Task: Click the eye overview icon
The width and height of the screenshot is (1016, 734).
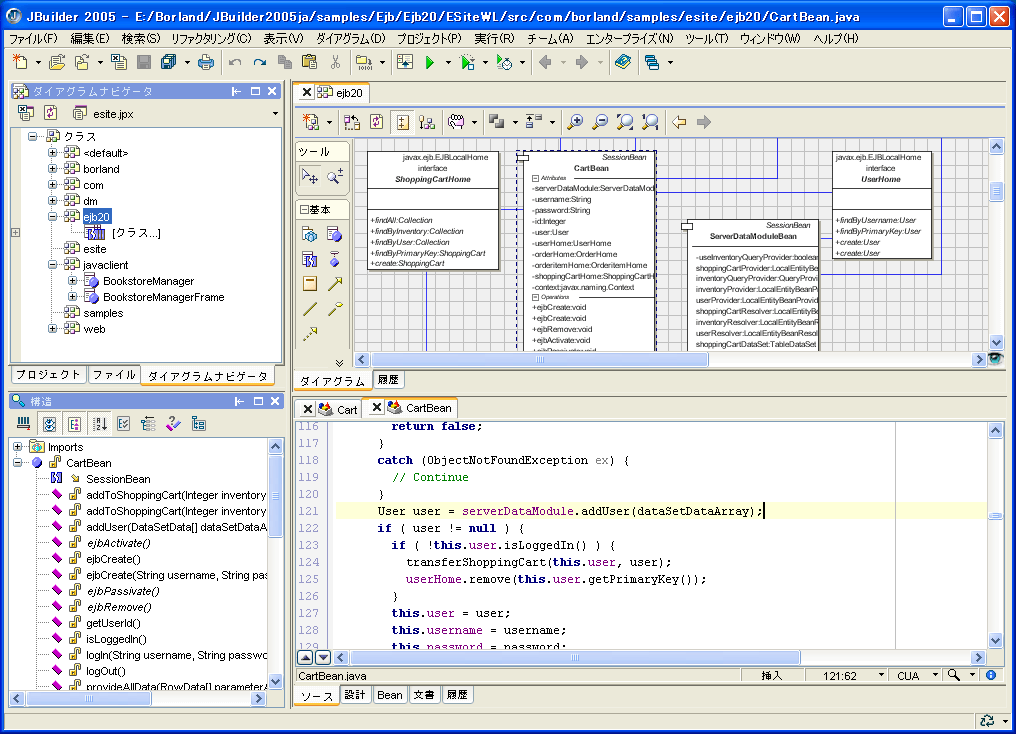Action: [996, 359]
